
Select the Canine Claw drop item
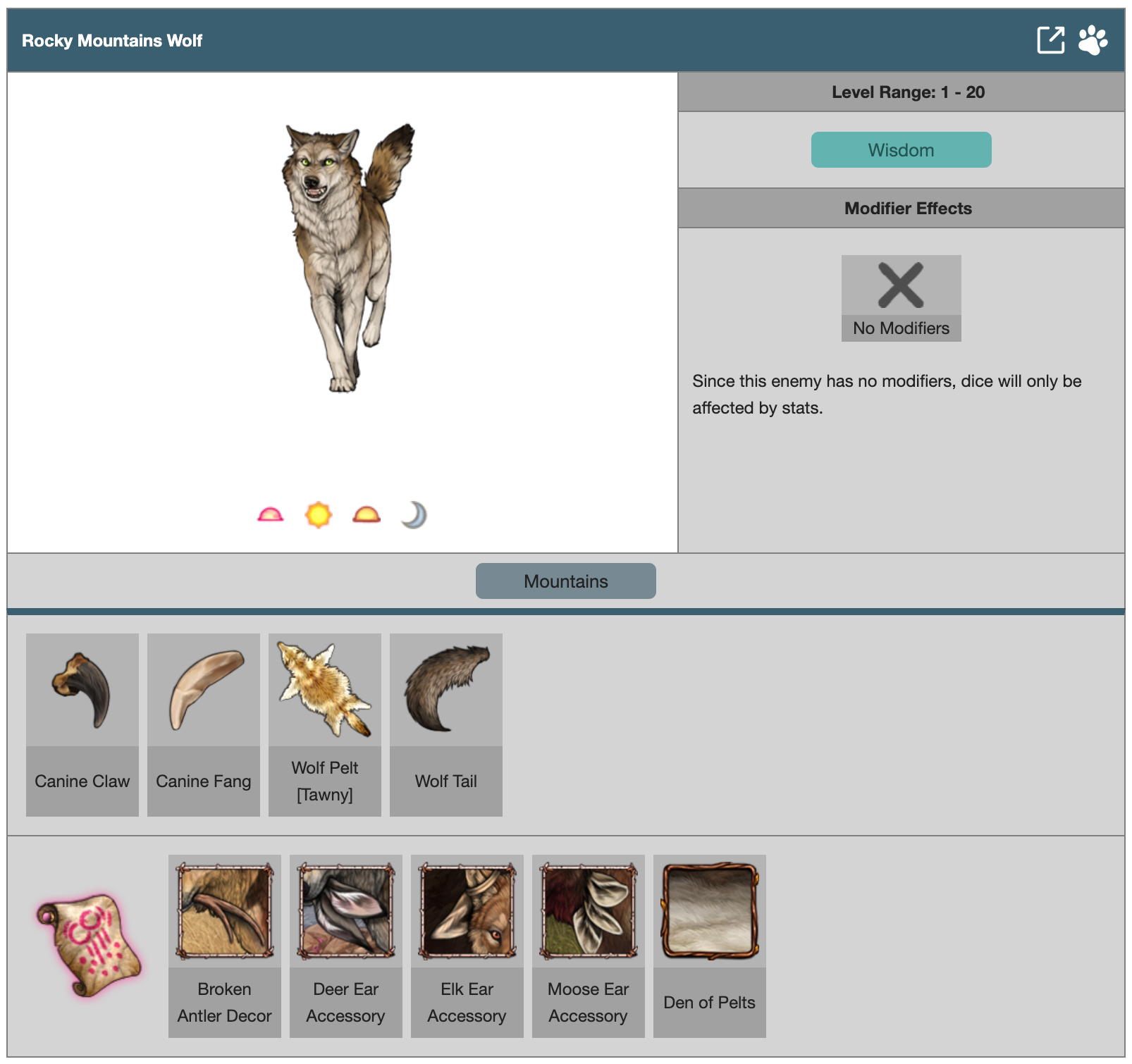[82, 724]
